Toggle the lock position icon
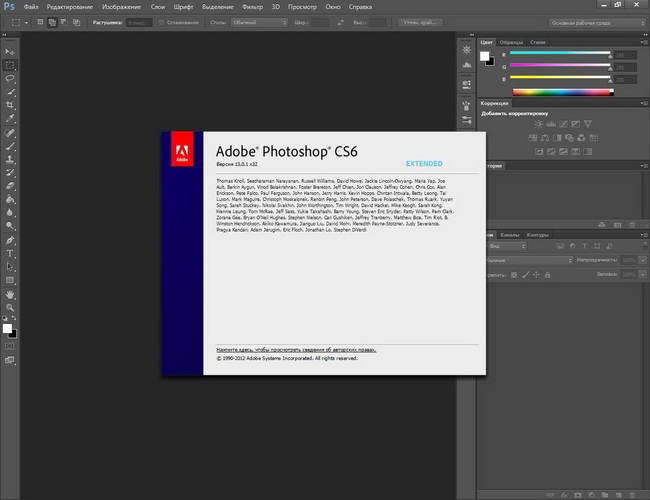This screenshot has height=500, width=650. (536, 275)
